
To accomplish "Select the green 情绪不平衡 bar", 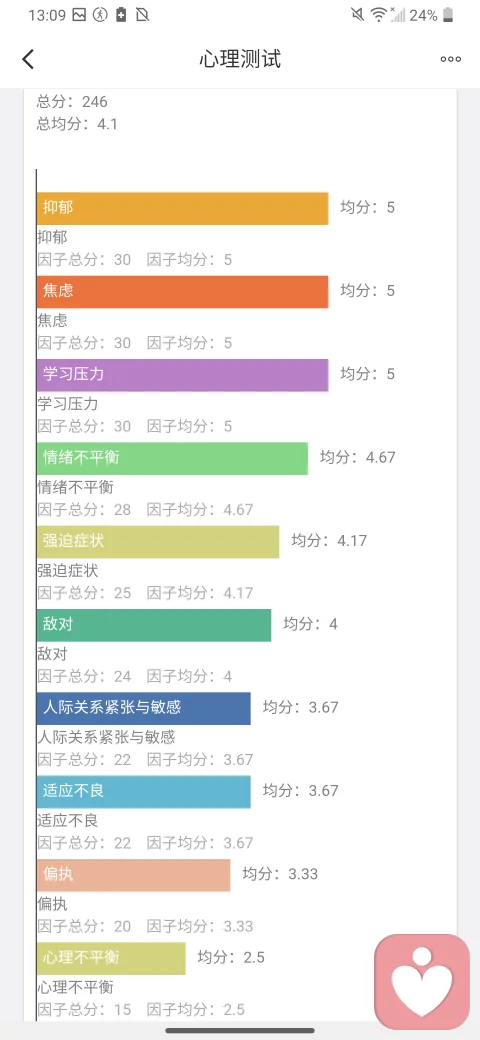I will [x=172, y=458].
